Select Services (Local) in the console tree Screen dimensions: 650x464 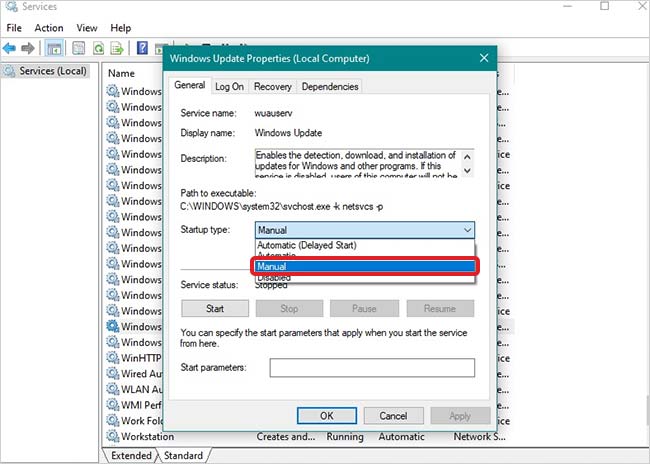53,71
